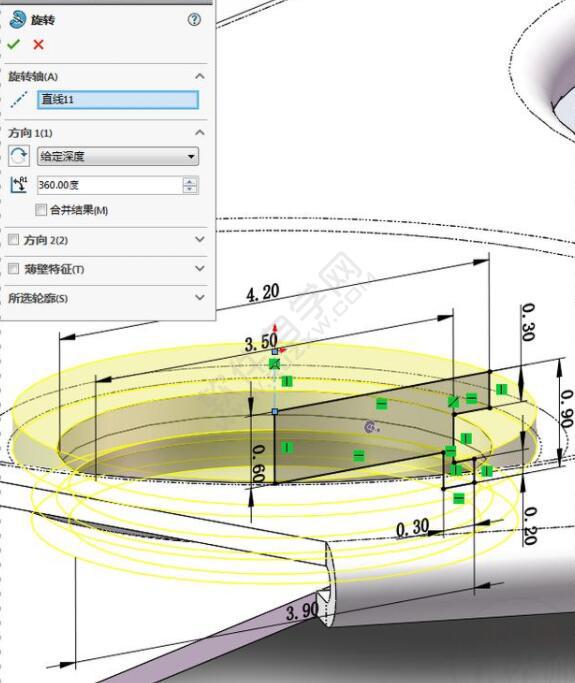The image size is (575, 683).
Task: Expand the 所选轮廓(S) section
Action: 200,298
